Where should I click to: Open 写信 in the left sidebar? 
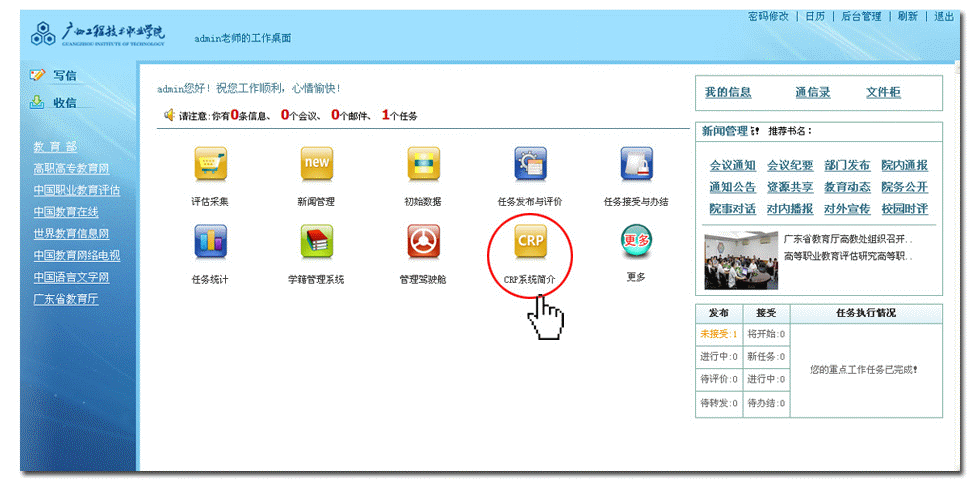tap(64, 75)
